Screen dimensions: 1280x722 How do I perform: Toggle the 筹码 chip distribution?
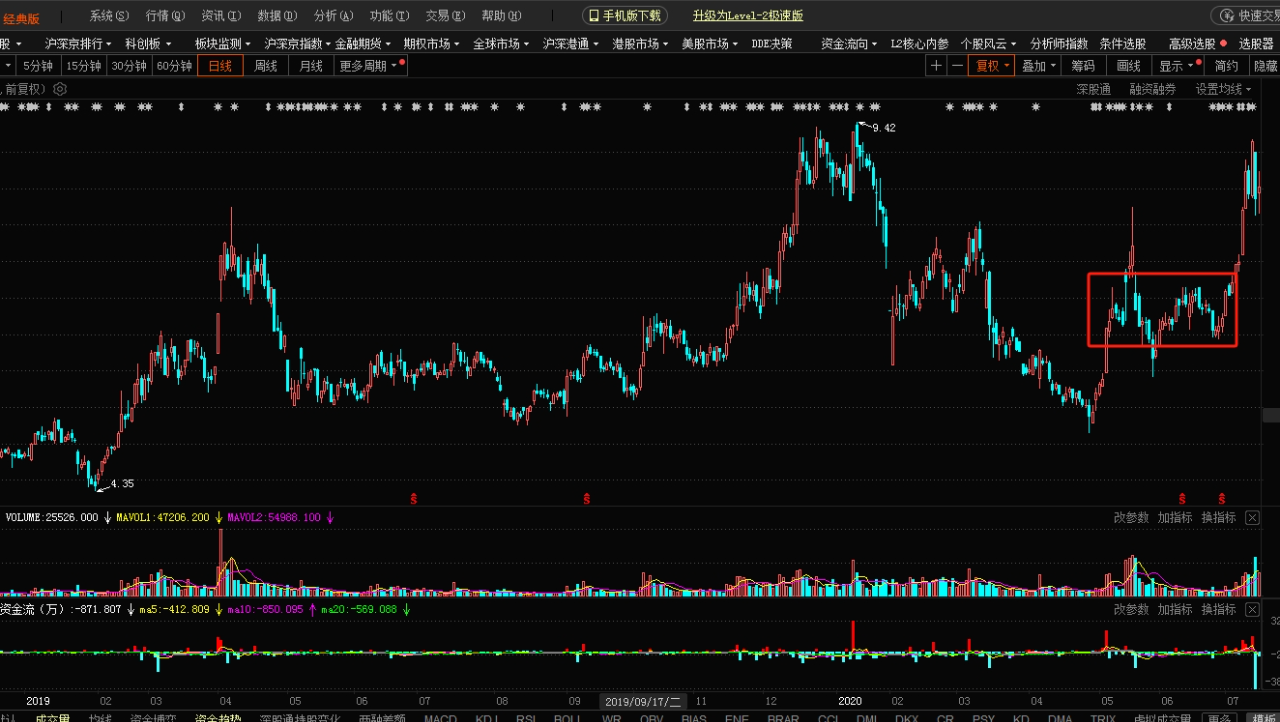pos(1083,66)
